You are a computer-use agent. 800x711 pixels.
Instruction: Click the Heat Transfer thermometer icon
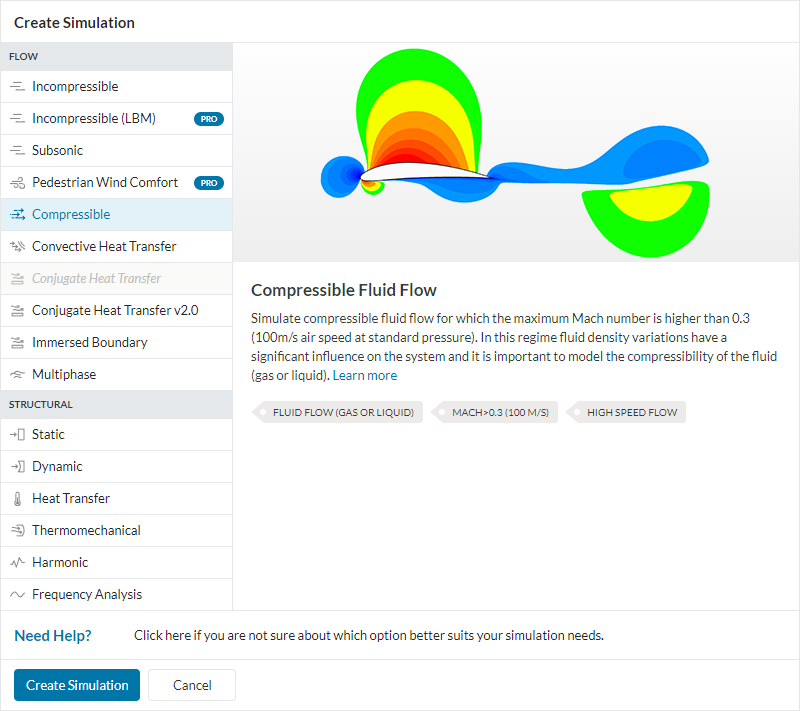tap(17, 499)
